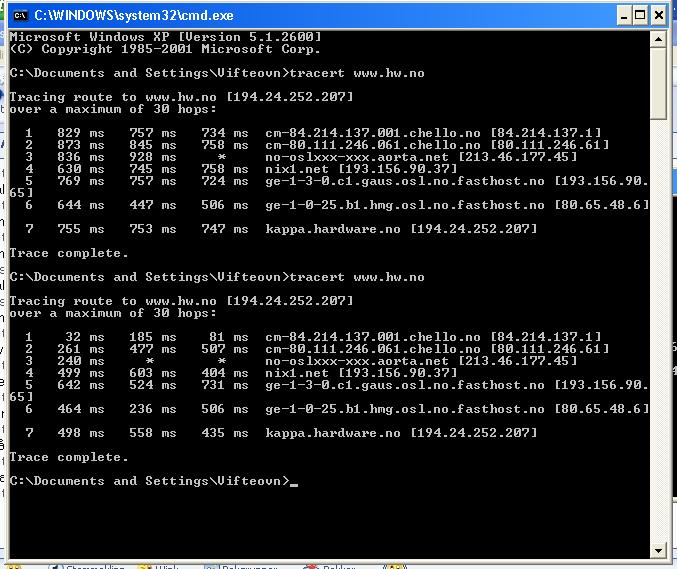Click the '747 ms' latency value
Screen dimensions: 677x569
[x=225, y=229]
